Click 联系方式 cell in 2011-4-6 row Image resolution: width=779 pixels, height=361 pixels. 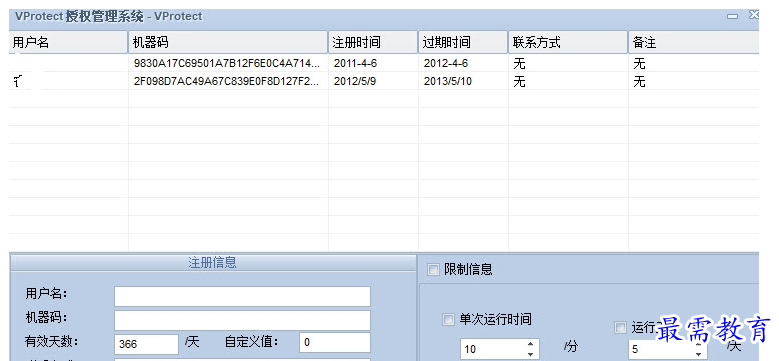point(519,64)
